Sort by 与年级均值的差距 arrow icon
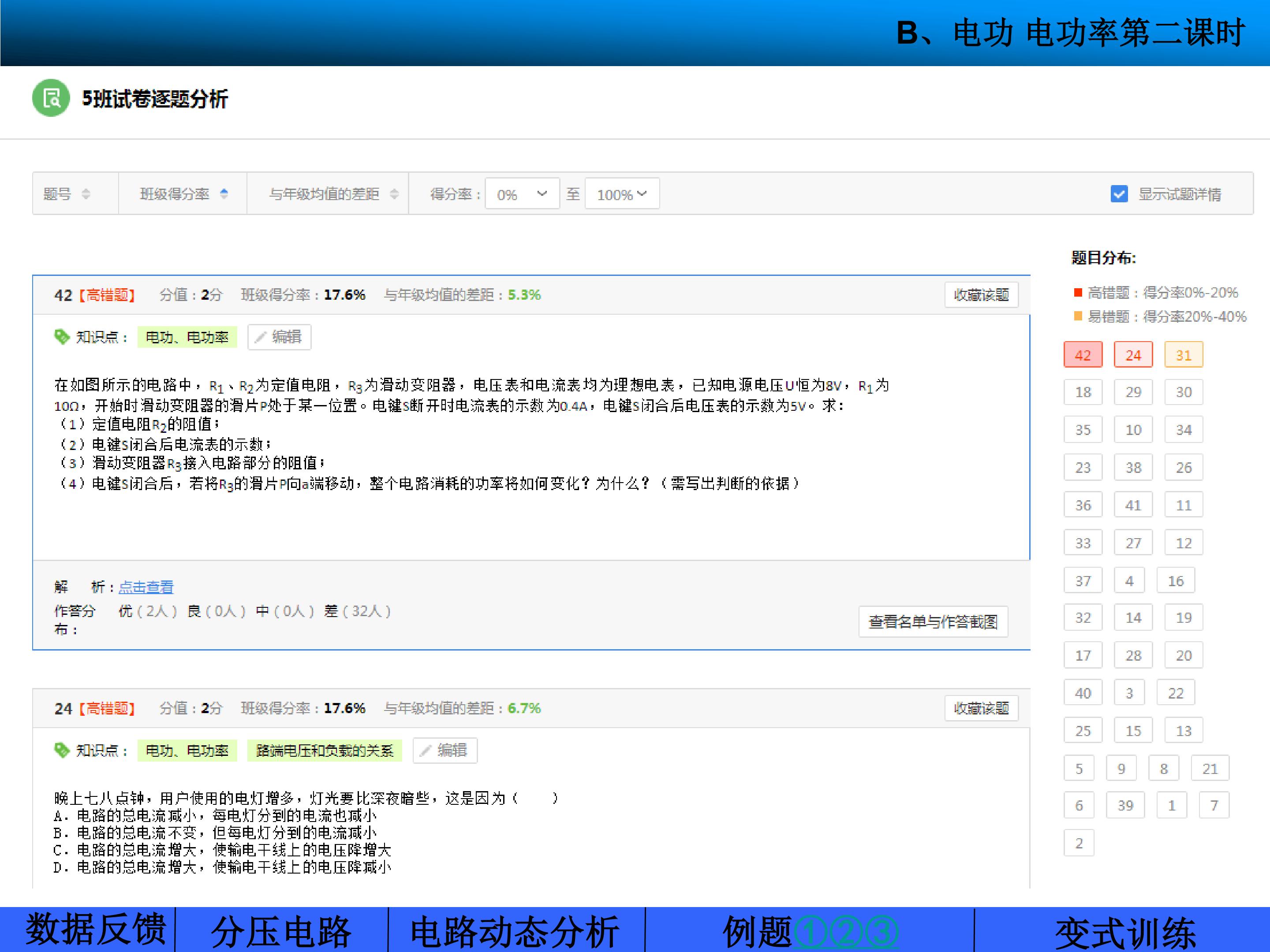This screenshot has width=1270, height=952. click(x=394, y=194)
